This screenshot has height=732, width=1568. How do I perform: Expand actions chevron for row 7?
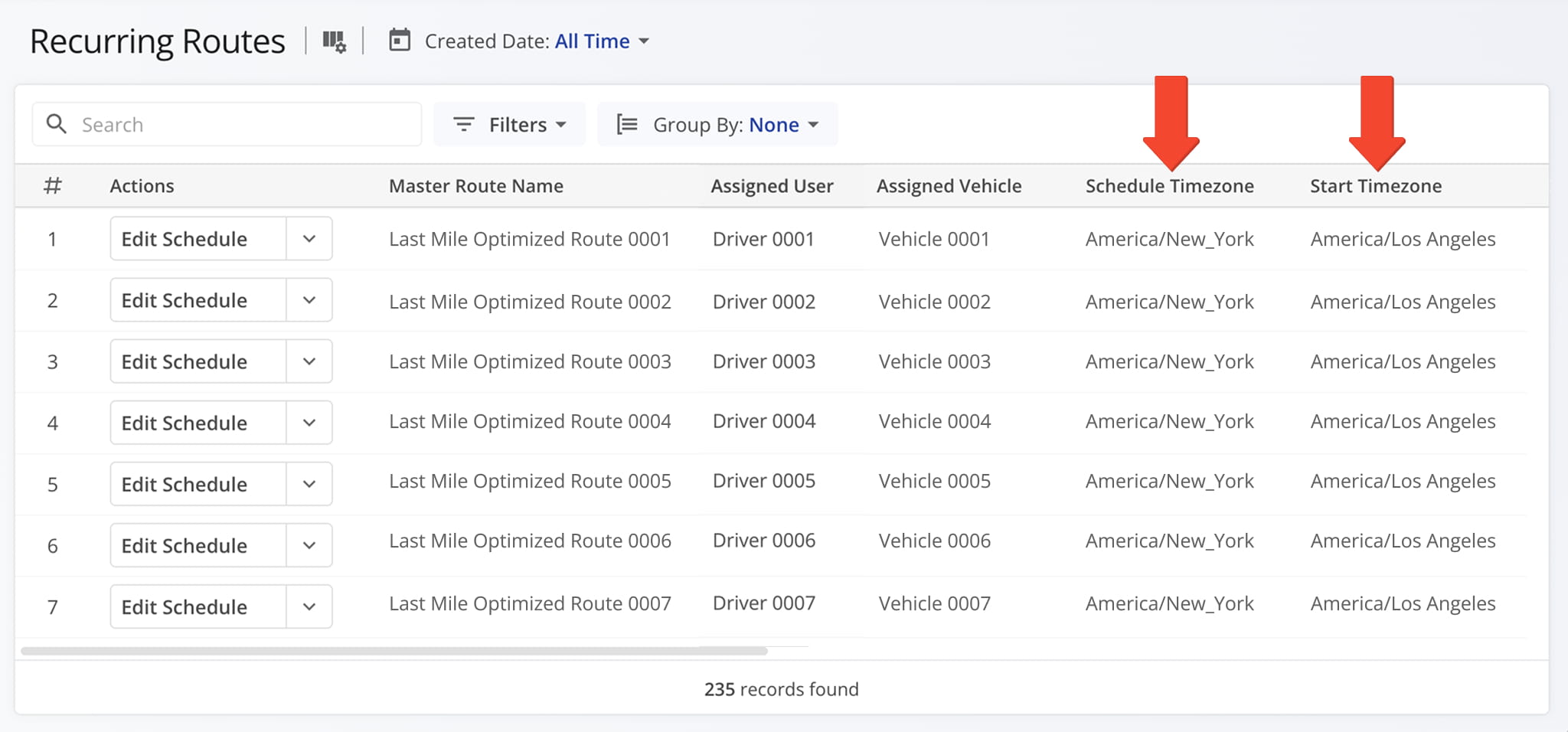pos(309,606)
